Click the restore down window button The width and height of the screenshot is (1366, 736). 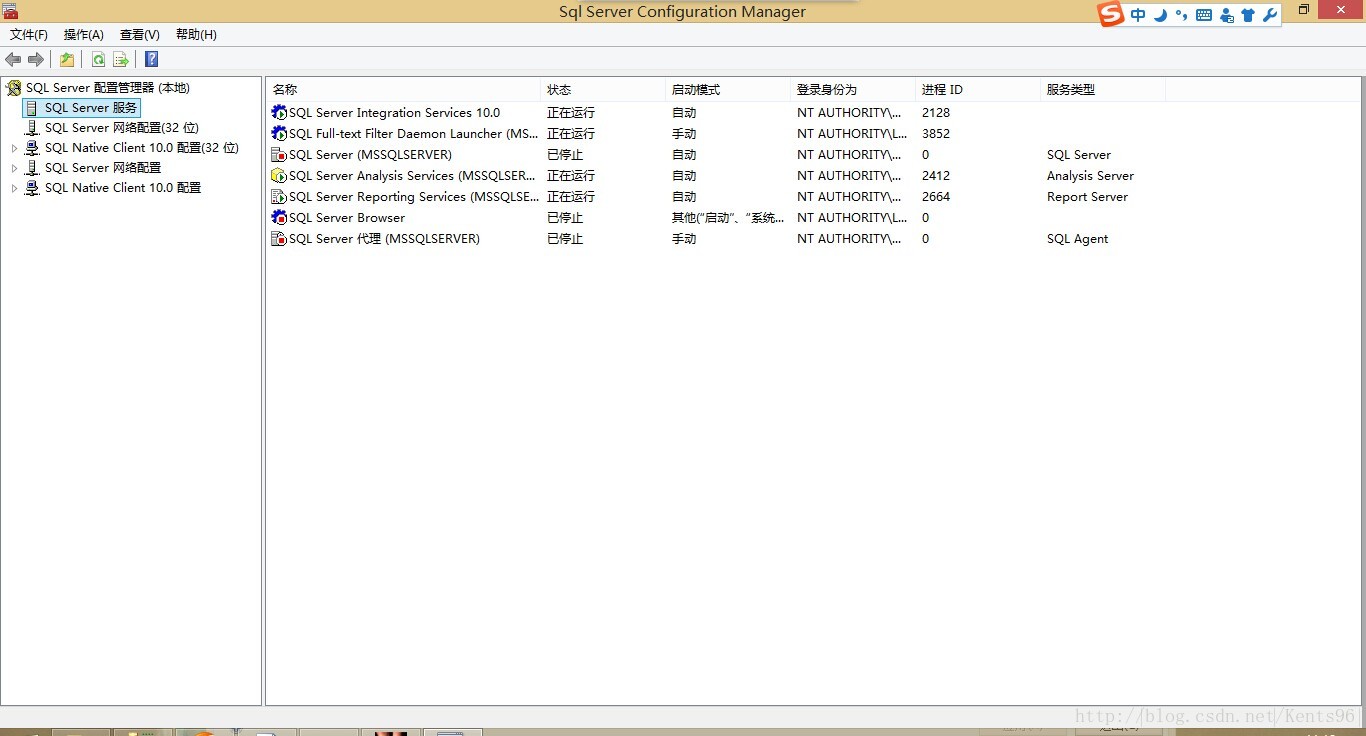point(1303,9)
